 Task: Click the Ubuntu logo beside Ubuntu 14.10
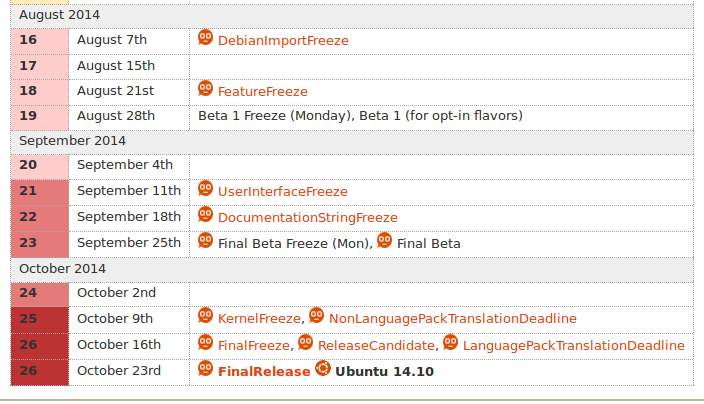point(323,369)
